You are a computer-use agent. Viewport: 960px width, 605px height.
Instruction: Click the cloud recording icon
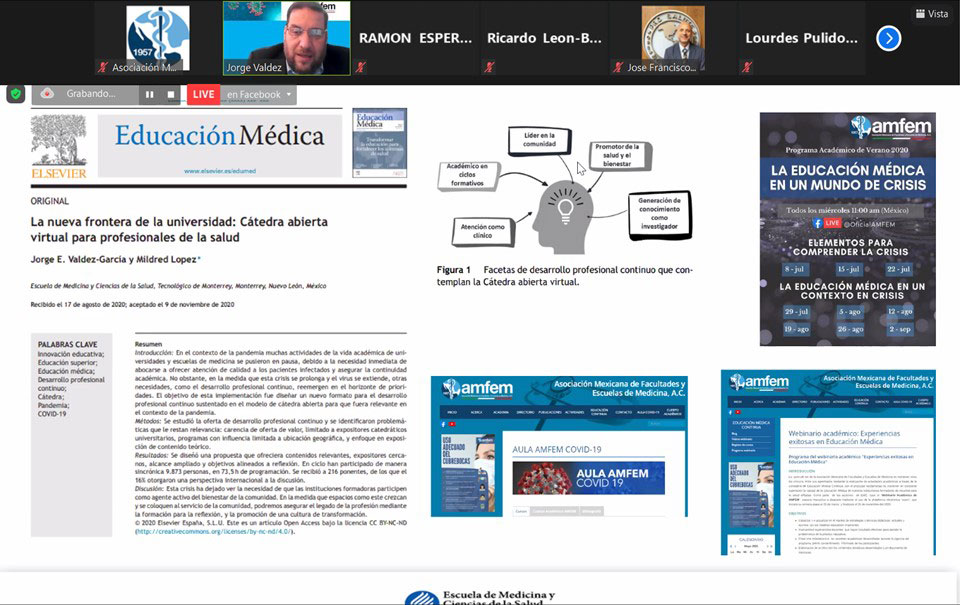49,94
